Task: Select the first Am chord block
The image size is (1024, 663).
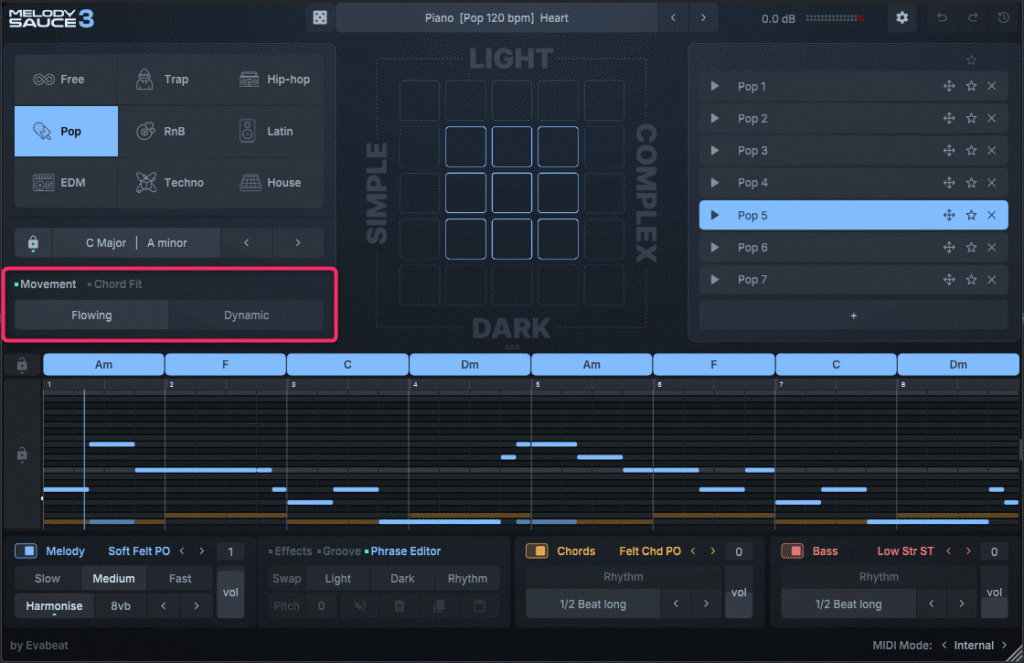Action: (x=103, y=365)
